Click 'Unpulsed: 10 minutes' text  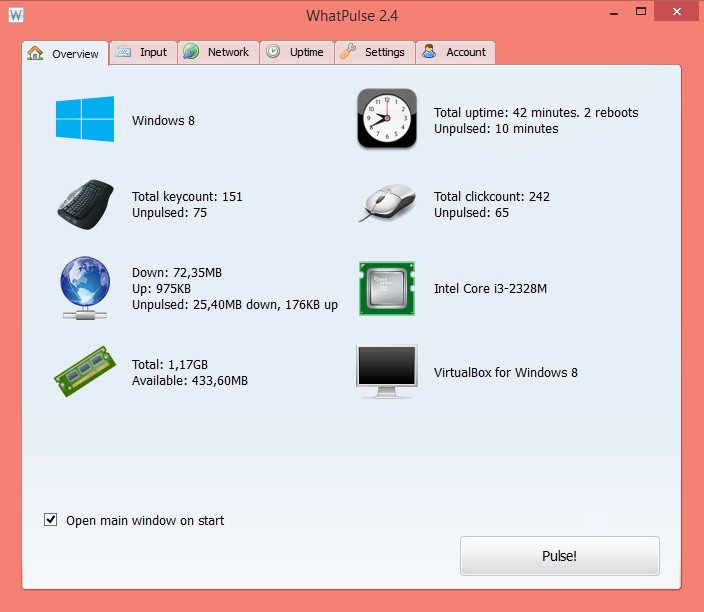point(496,128)
